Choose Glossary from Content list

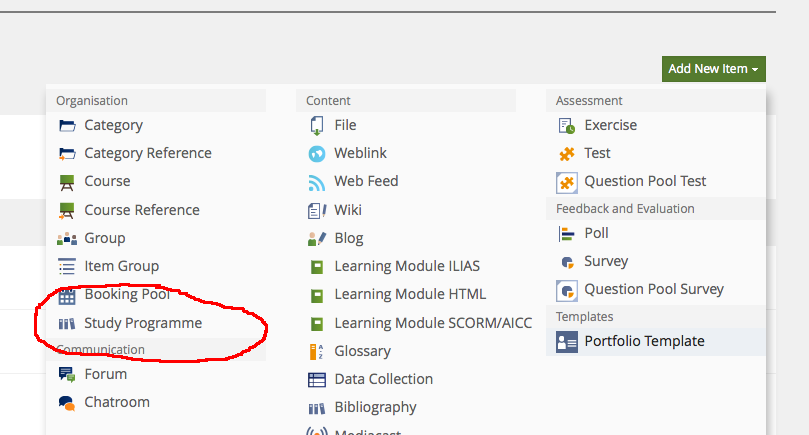tap(362, 351)
